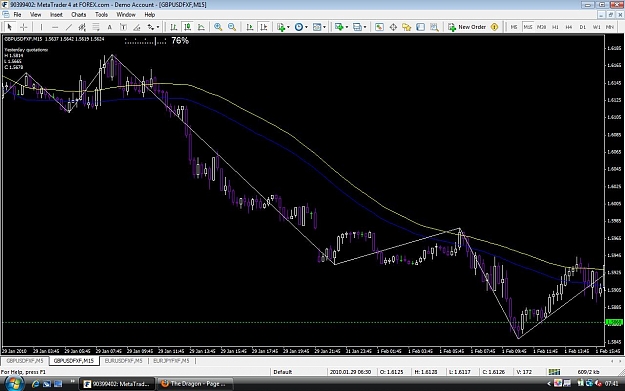Click the yellow Expert Advisors icon

click(494, 27)
